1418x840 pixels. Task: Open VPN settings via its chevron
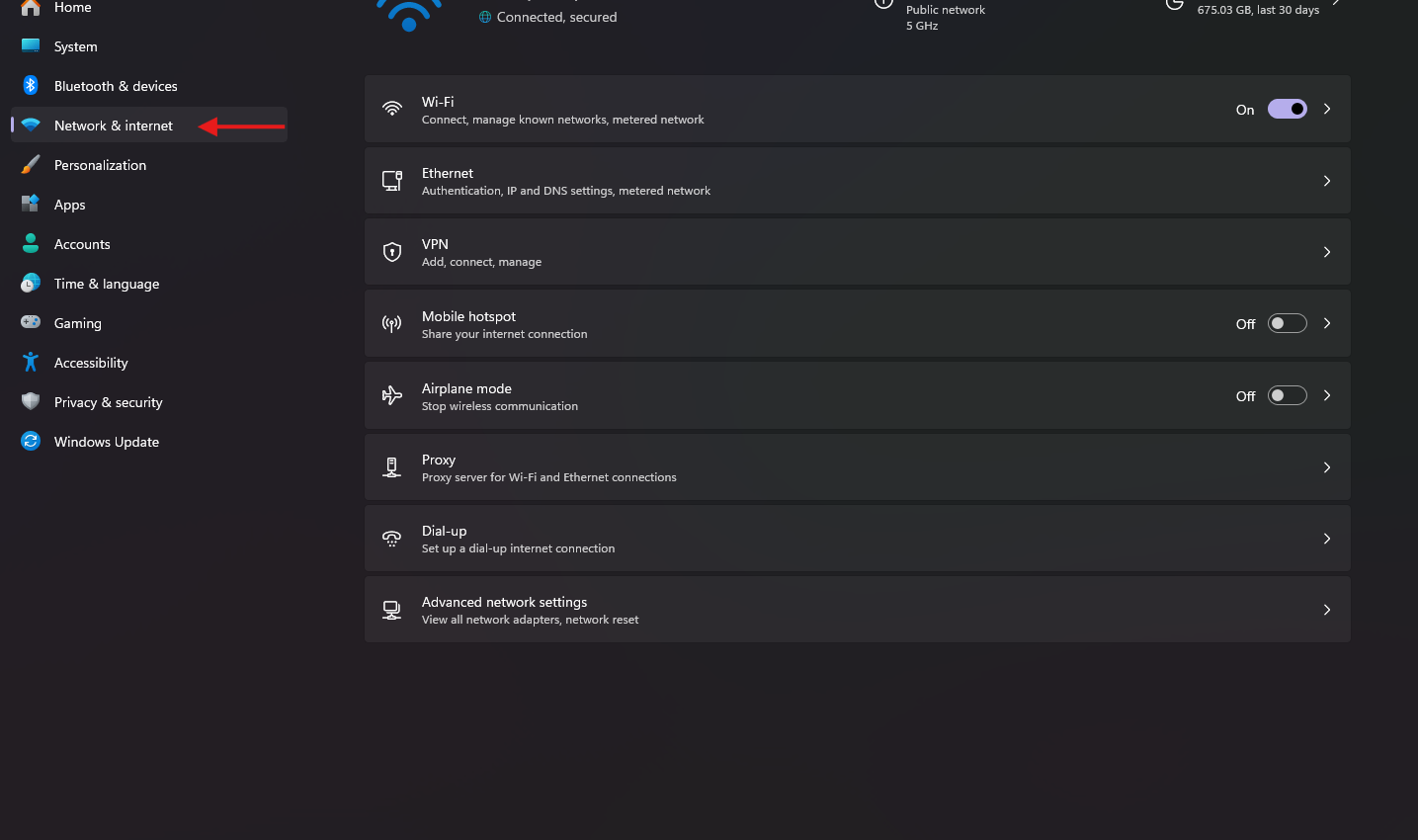(x=1326, y=251)
